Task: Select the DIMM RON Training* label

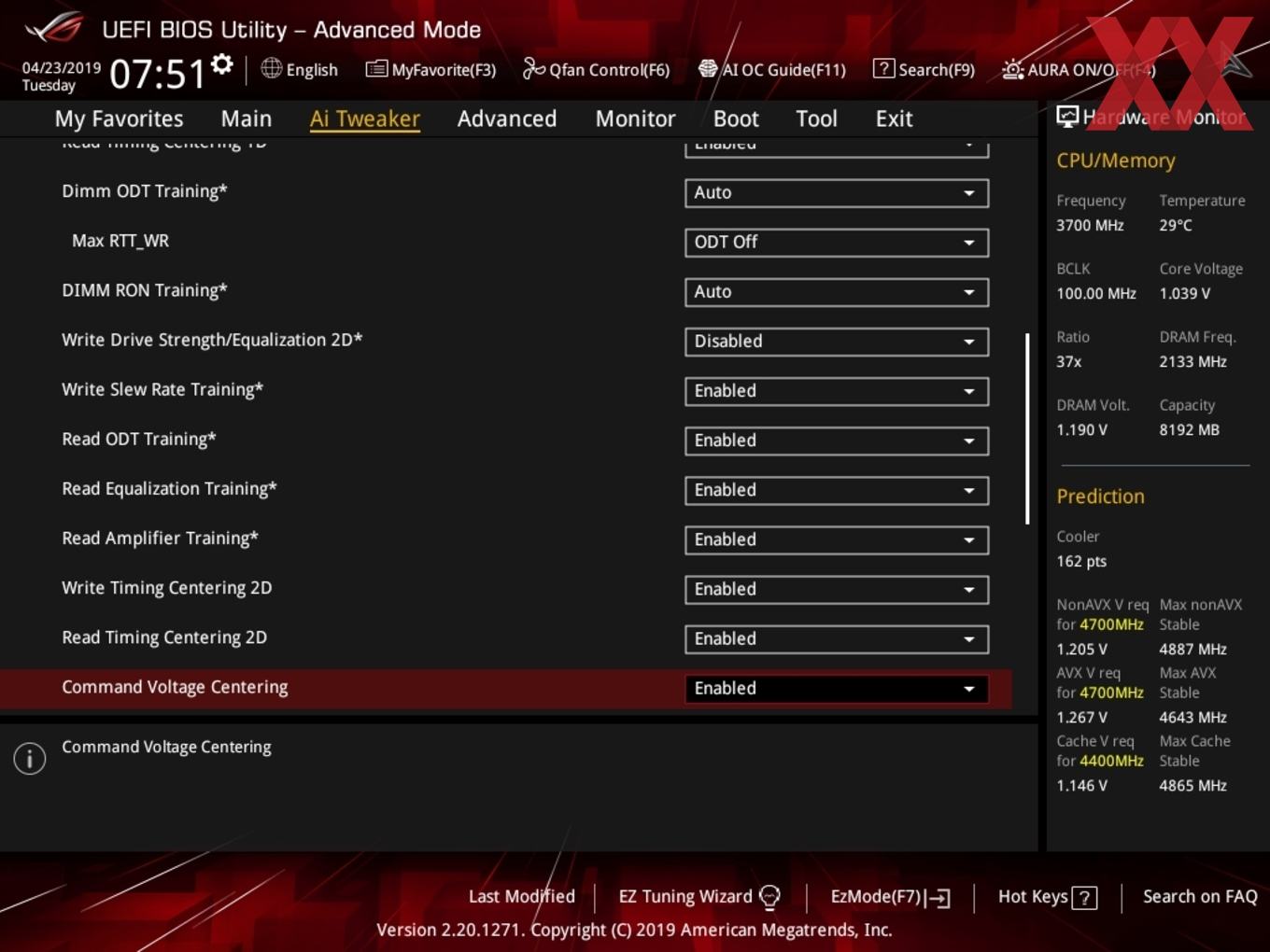Action: (x=145, y=290)
